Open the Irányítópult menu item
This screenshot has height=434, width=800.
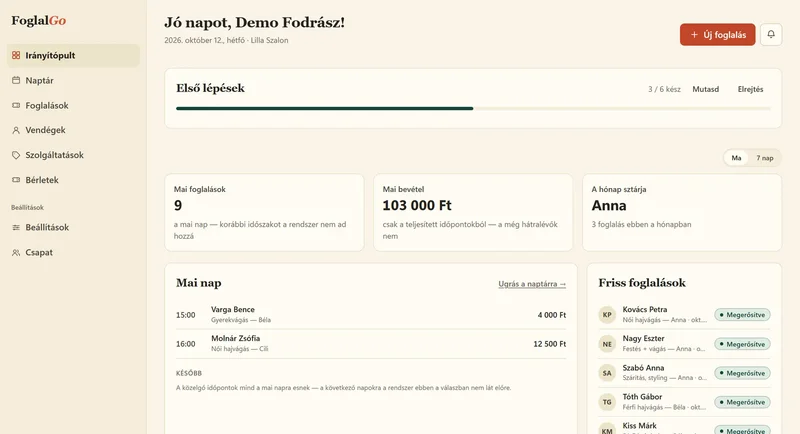pos(73,55)
